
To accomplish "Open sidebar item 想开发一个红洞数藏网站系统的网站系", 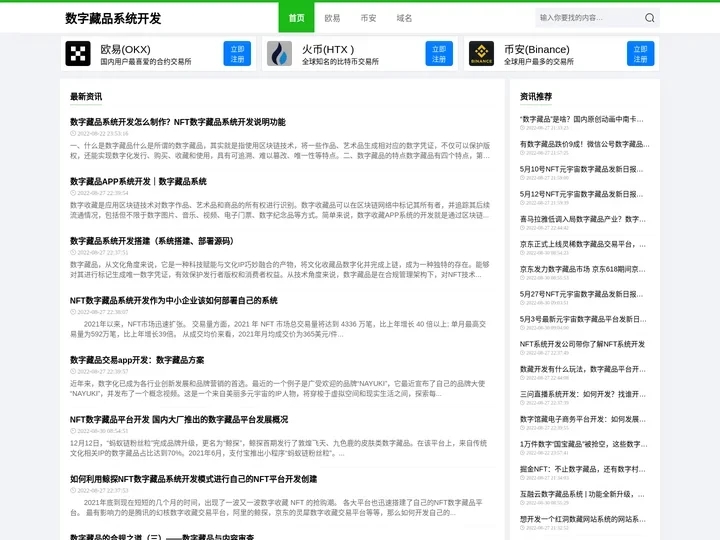I will click(x=583, y=519).
